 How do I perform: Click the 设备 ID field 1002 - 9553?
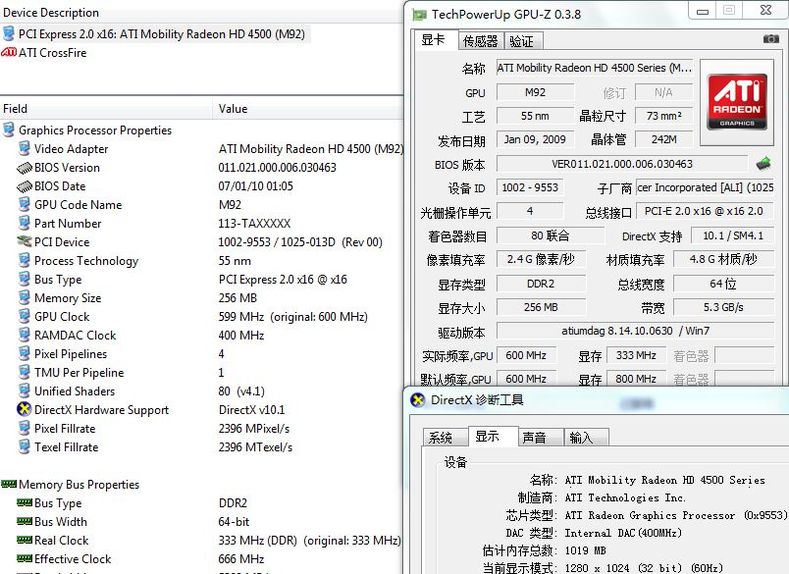(x=530, y=188)
